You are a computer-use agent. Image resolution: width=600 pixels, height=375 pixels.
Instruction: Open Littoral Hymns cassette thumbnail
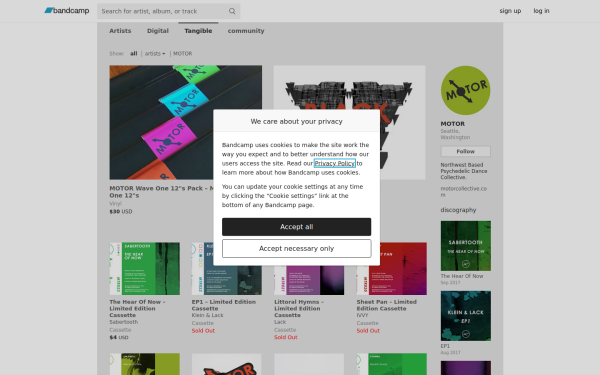tap(309, 280)
